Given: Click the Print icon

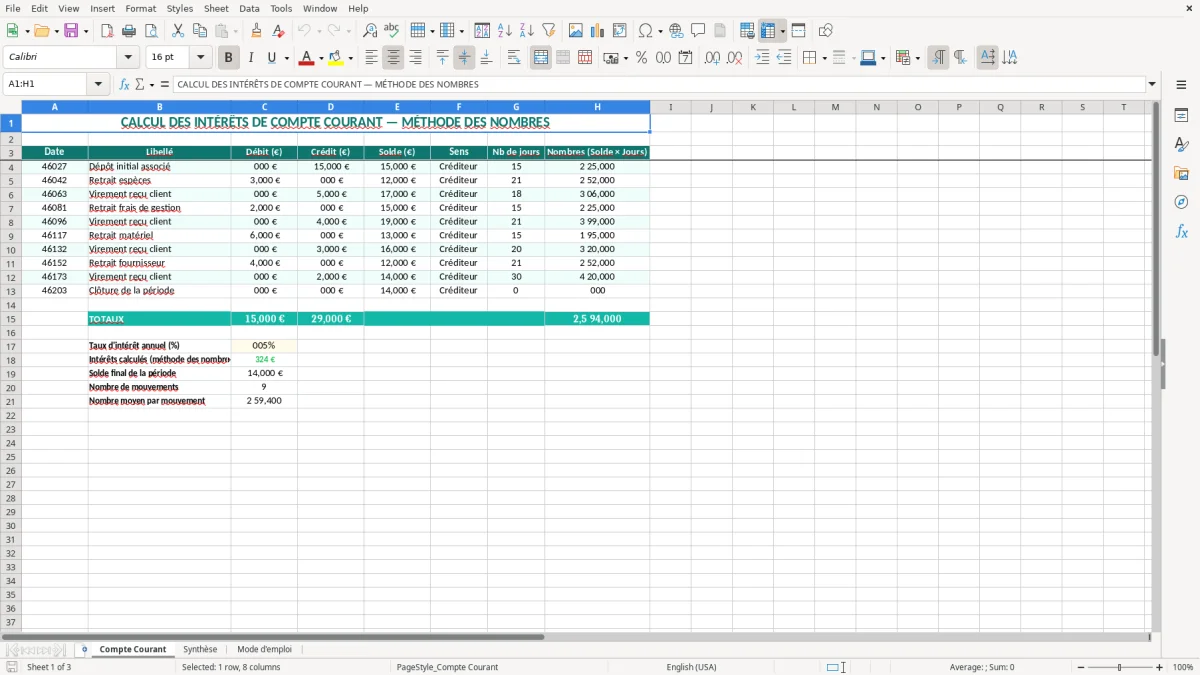Looking at the screenshot, I should (x=129, y=31).
